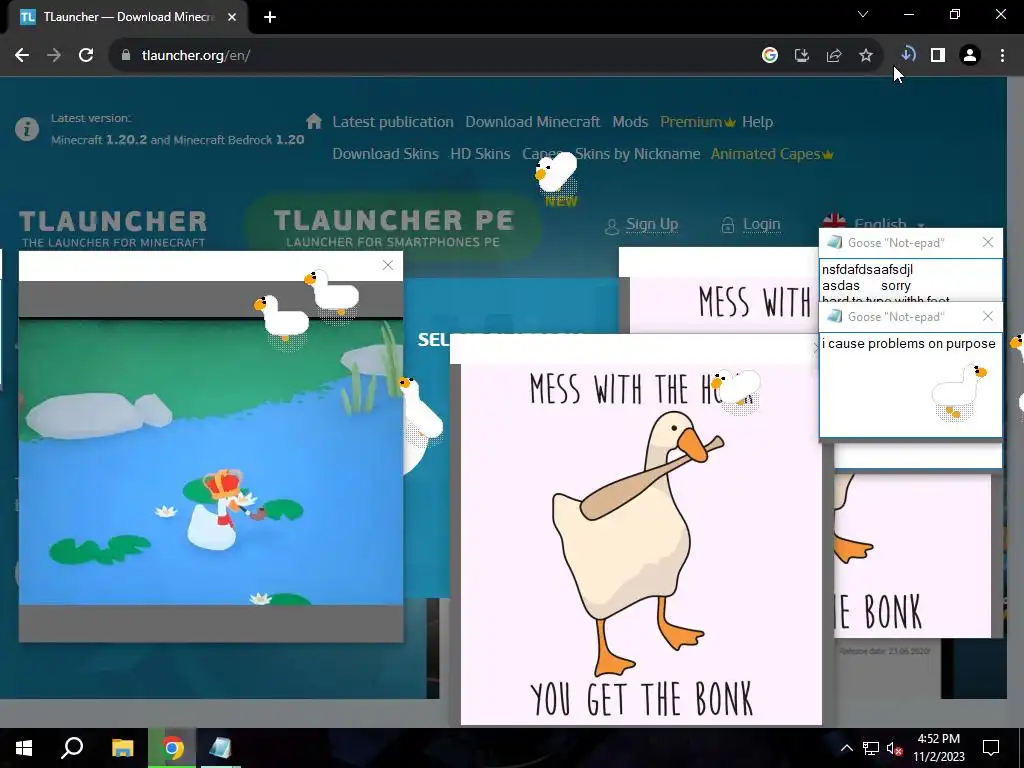Open the Help menu item
Viewport: 1024px width, 768px height.
point(758,122)
